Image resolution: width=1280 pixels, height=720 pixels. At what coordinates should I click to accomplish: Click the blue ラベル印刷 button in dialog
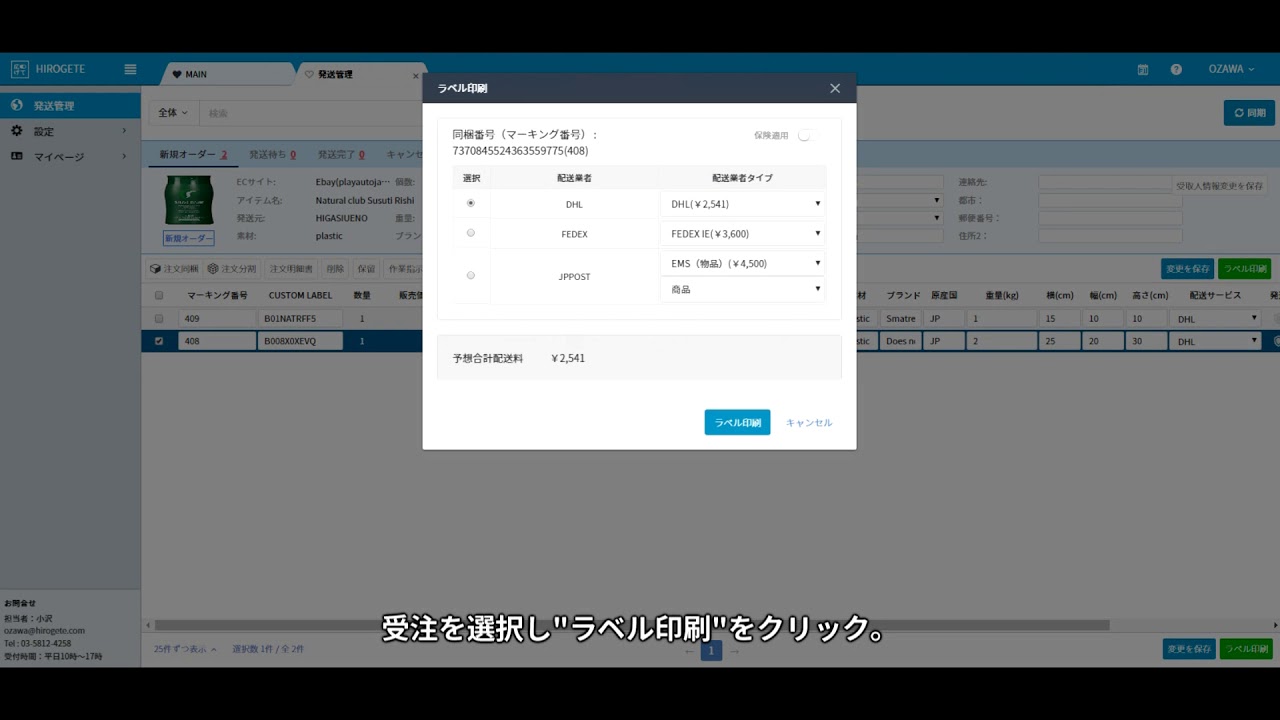point(737,422)
